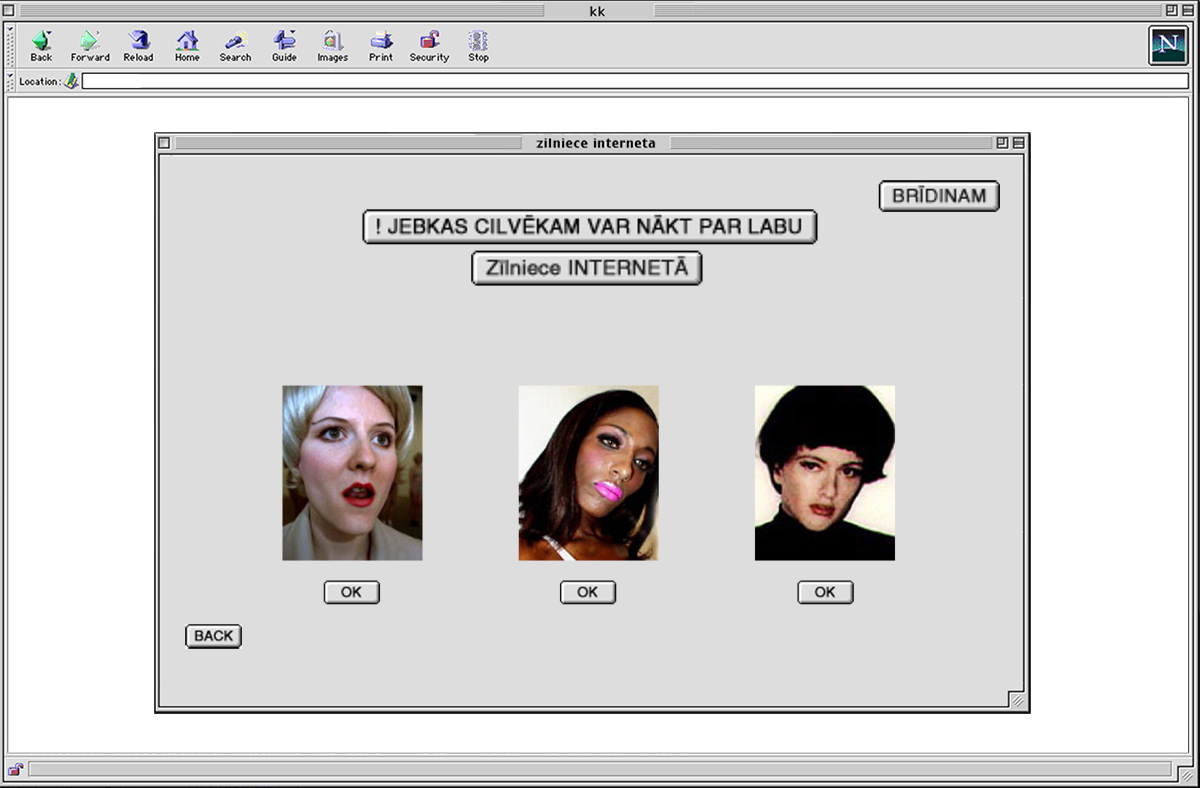Click the BACK button in the dialog
1200x788 pixels.
pos(213,636)
